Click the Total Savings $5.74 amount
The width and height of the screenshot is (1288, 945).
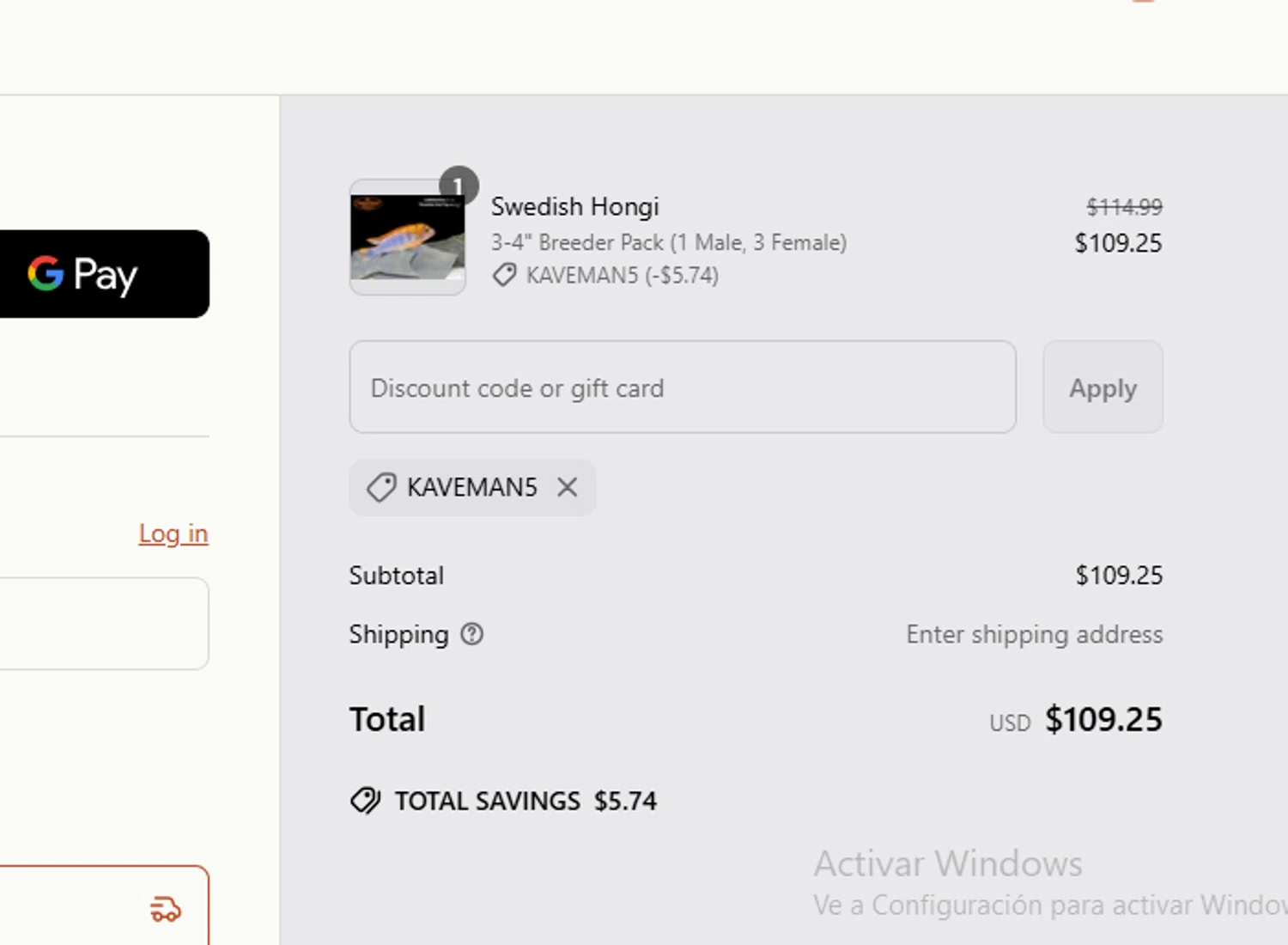click(x=625, y=801)
